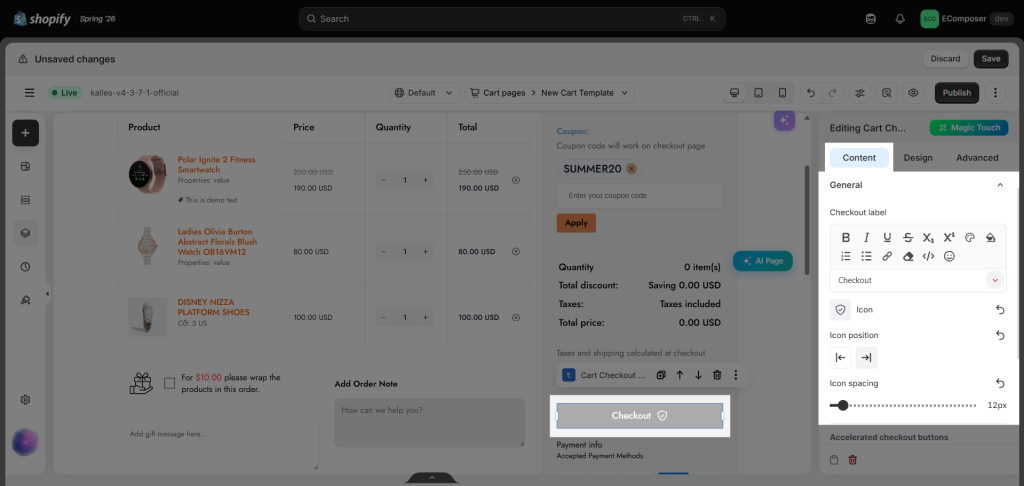Reset the Icon spacing setting
1024x486 pixels.
[1000, 383]
